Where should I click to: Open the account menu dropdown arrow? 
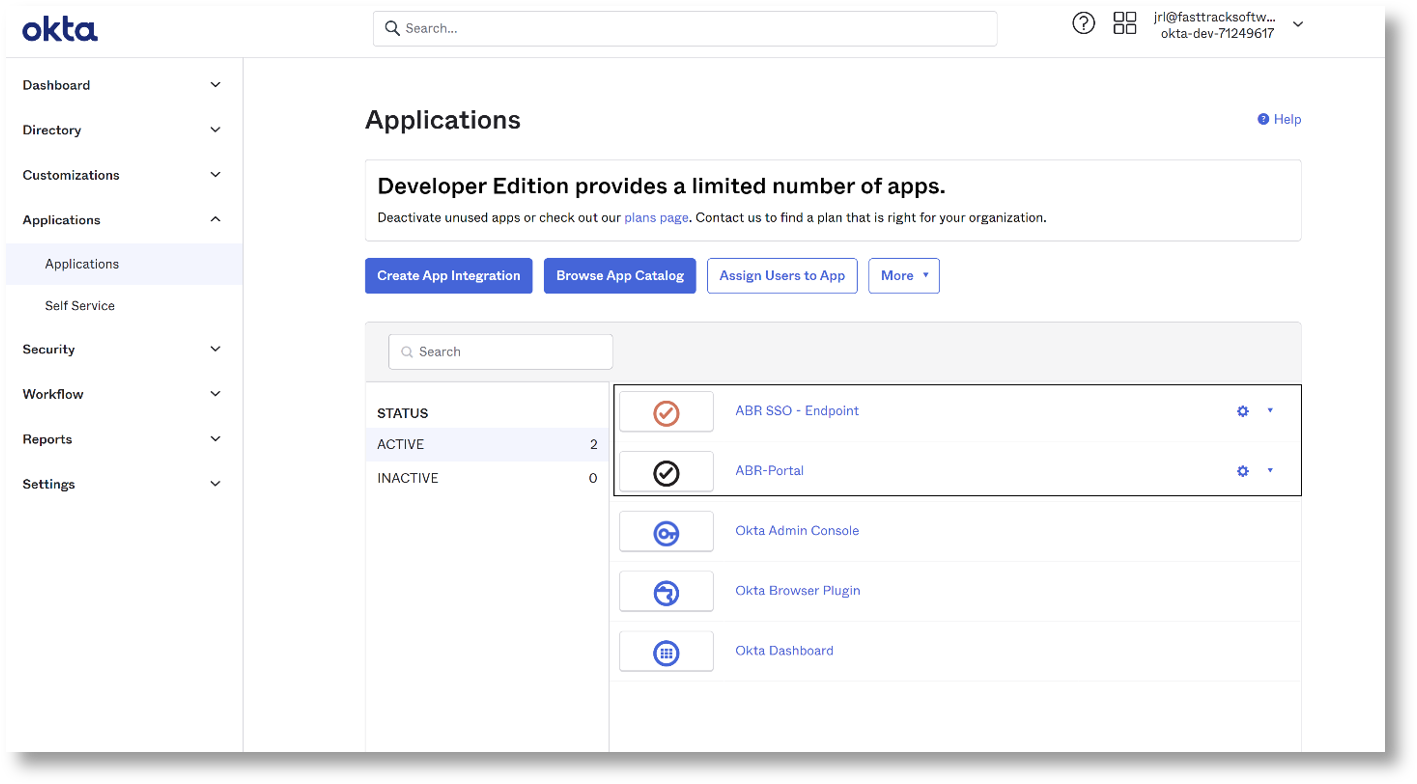point(1298,24)
